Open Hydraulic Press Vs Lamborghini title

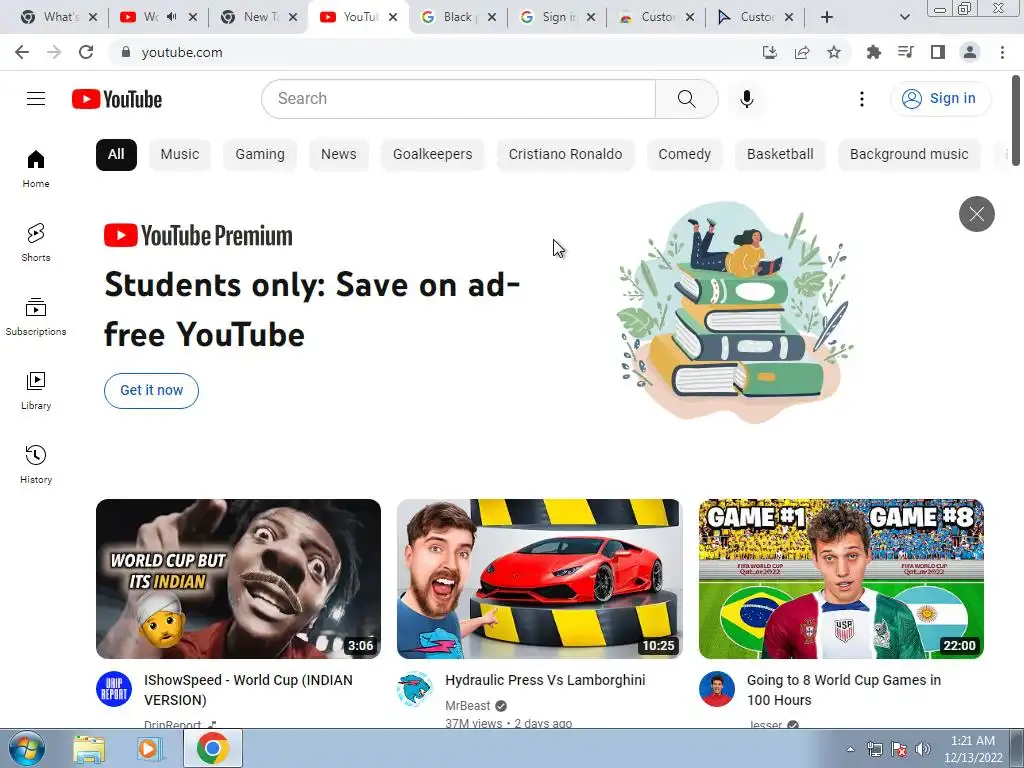(545, 680)
